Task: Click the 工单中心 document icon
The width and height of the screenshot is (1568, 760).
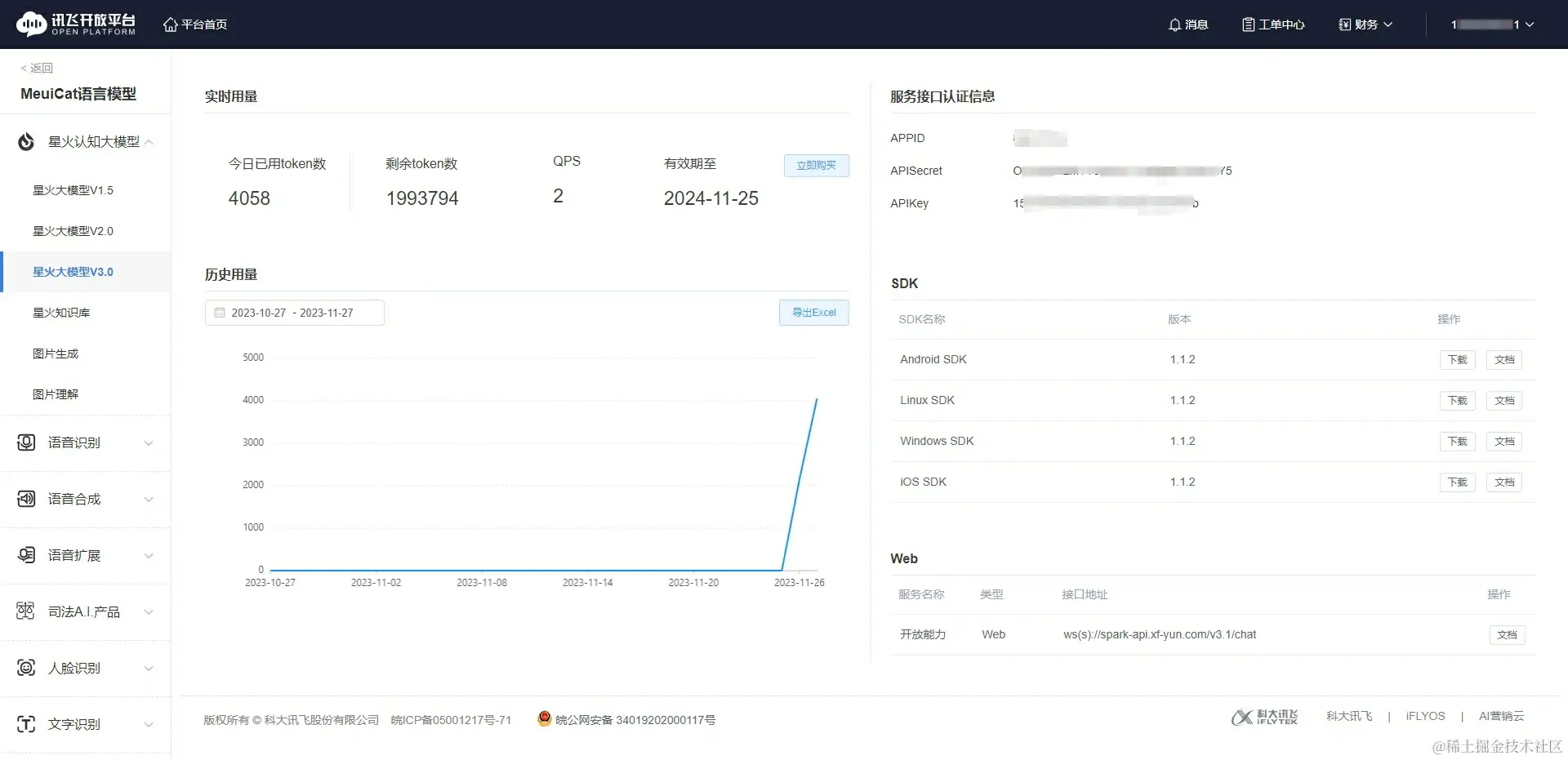Action: [1248, 24]
